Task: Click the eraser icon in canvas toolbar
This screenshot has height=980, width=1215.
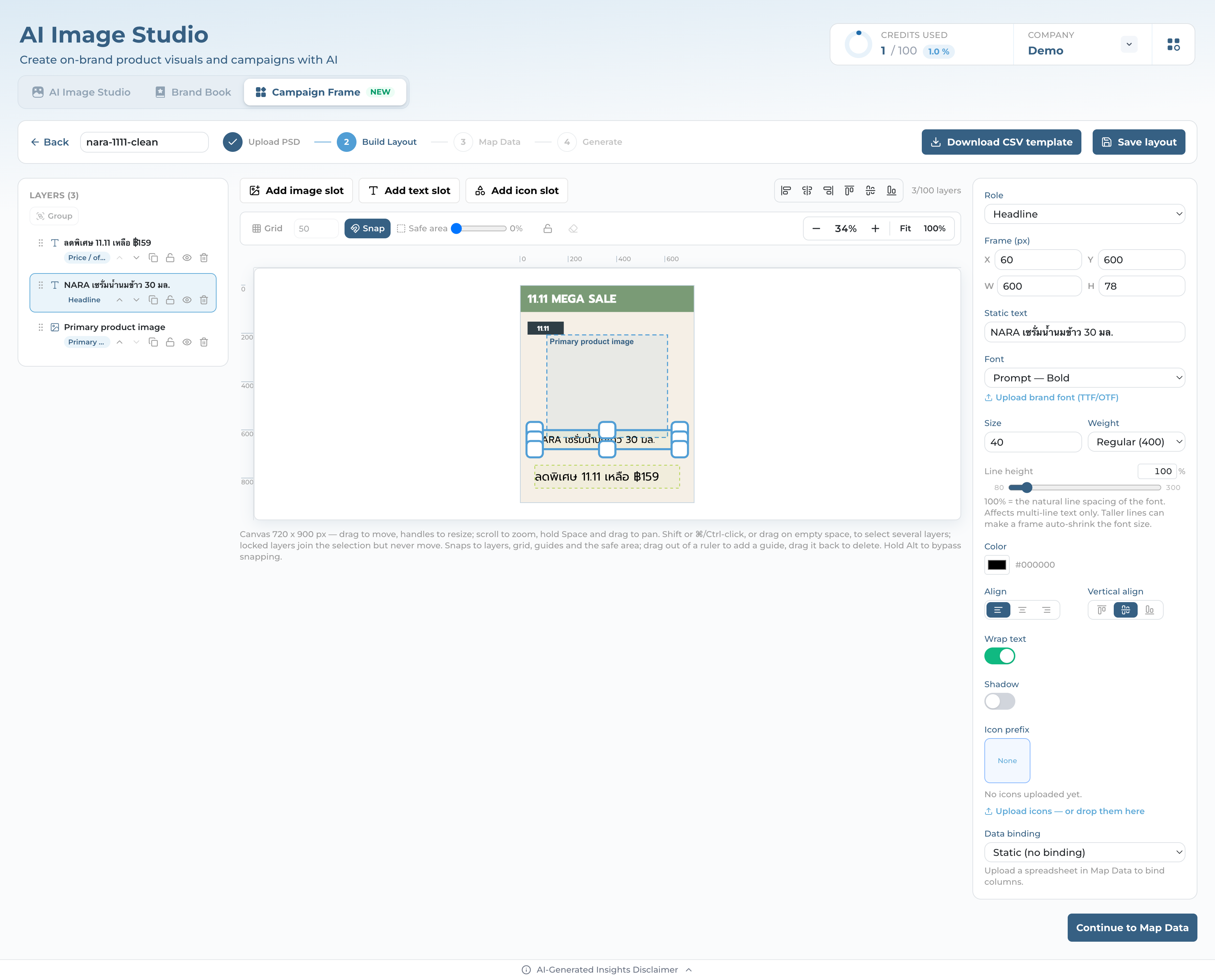Action: pos(573,228)
